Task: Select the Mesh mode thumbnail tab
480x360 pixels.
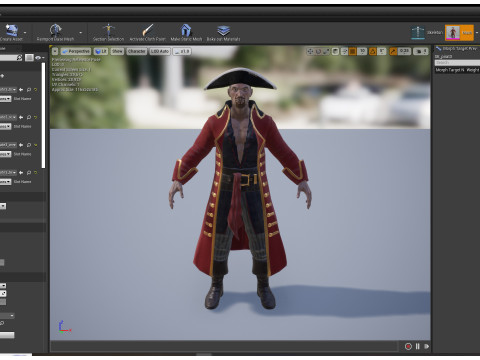Action: [459, 33]
